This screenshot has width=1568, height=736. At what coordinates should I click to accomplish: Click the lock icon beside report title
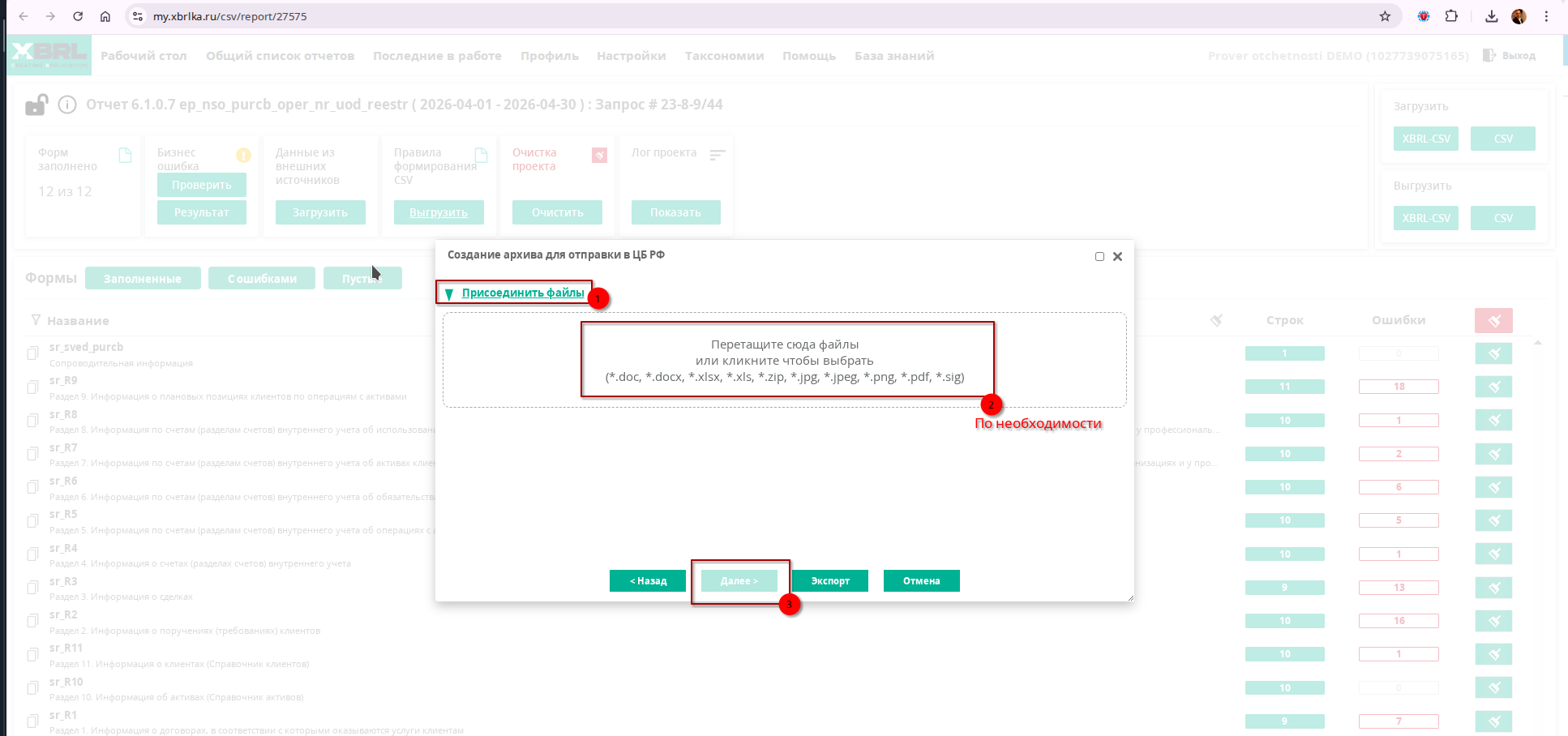36,105
